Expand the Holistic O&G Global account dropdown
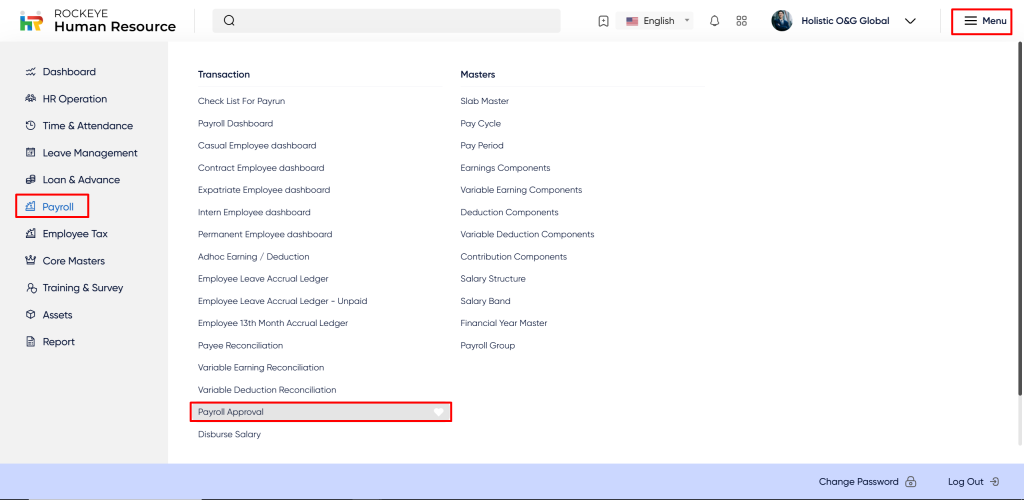 tap(909, 21)
